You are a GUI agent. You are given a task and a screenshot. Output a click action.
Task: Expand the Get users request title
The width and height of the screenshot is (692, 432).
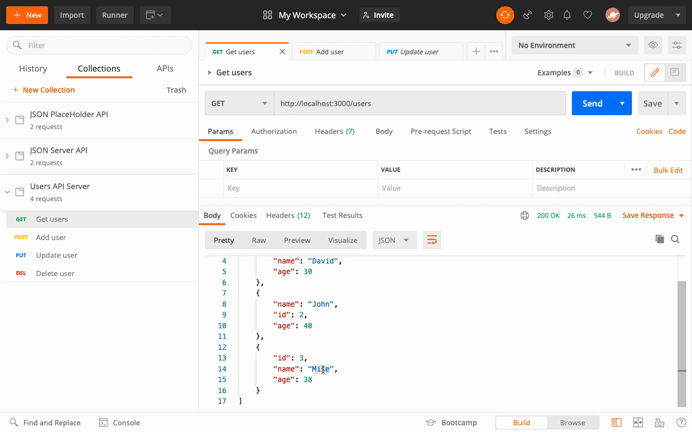coord(210,72)
